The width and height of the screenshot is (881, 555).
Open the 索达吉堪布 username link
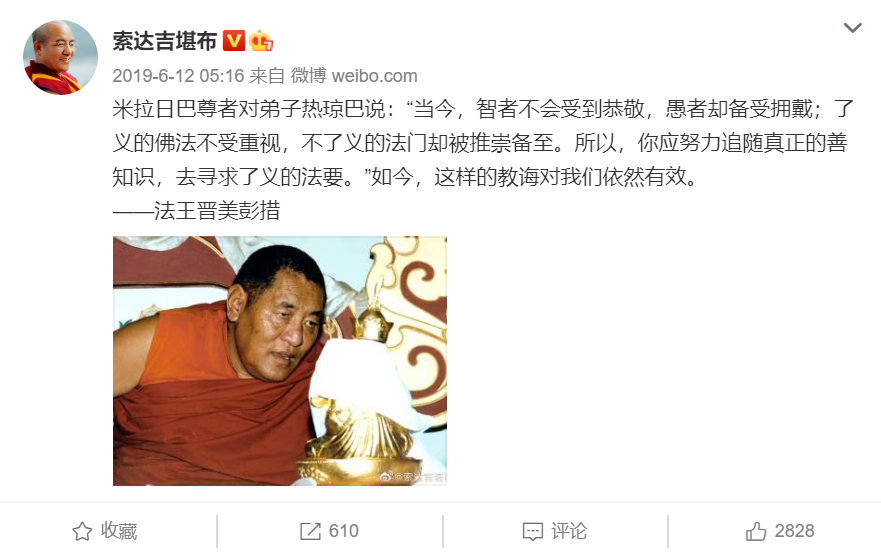pyautogui.click(x=164, y=41)
